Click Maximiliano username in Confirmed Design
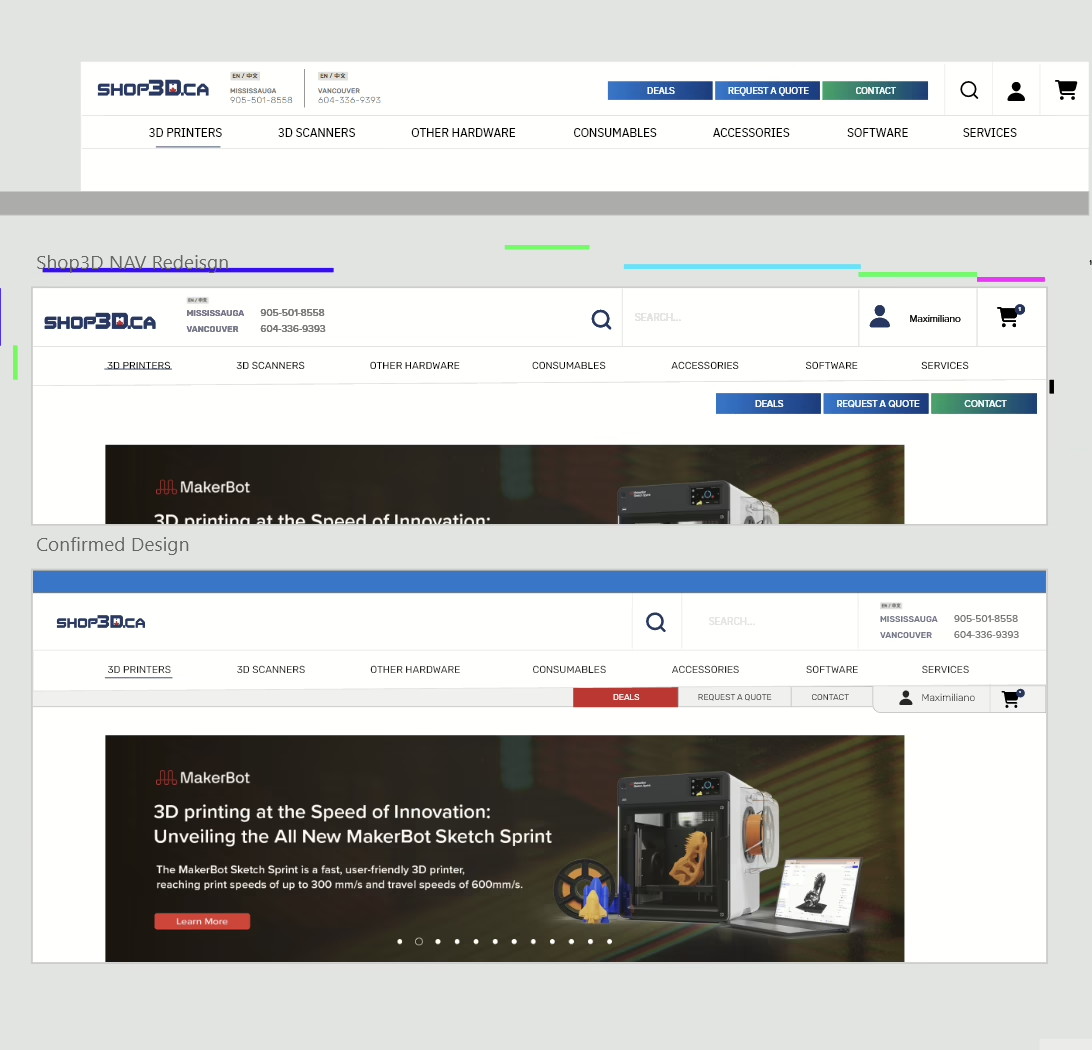The image size is (1092, 1050). pyautogui.click(x=948, y=698)
